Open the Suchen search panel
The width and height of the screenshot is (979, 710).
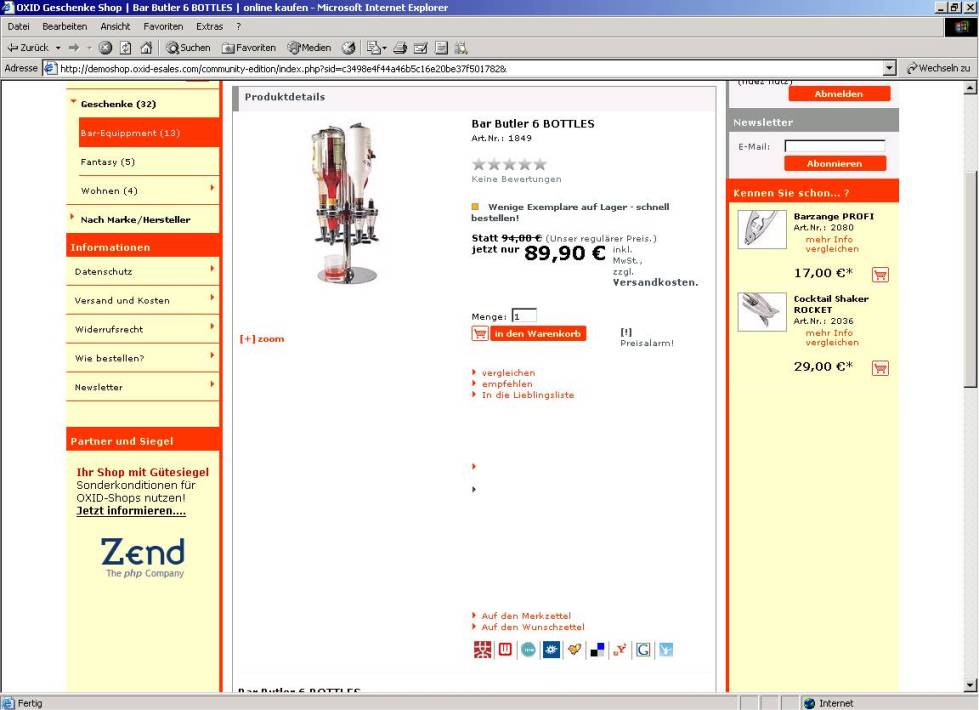[x=188, y=47]
